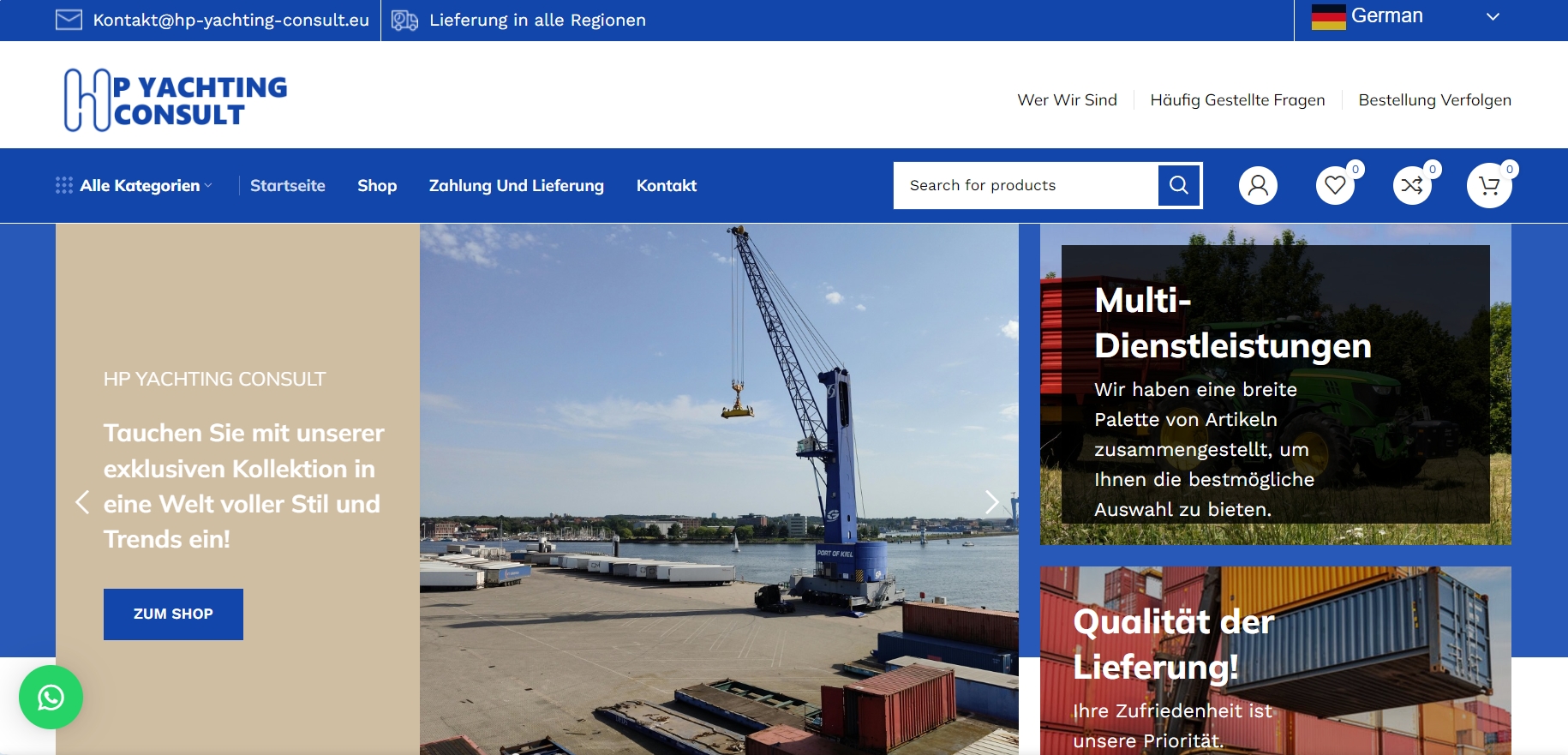The height and width of the screenshot is (755, 1568).
Task: Click the Multi-Dienstleistungen banner
Action: (1275, 384)
